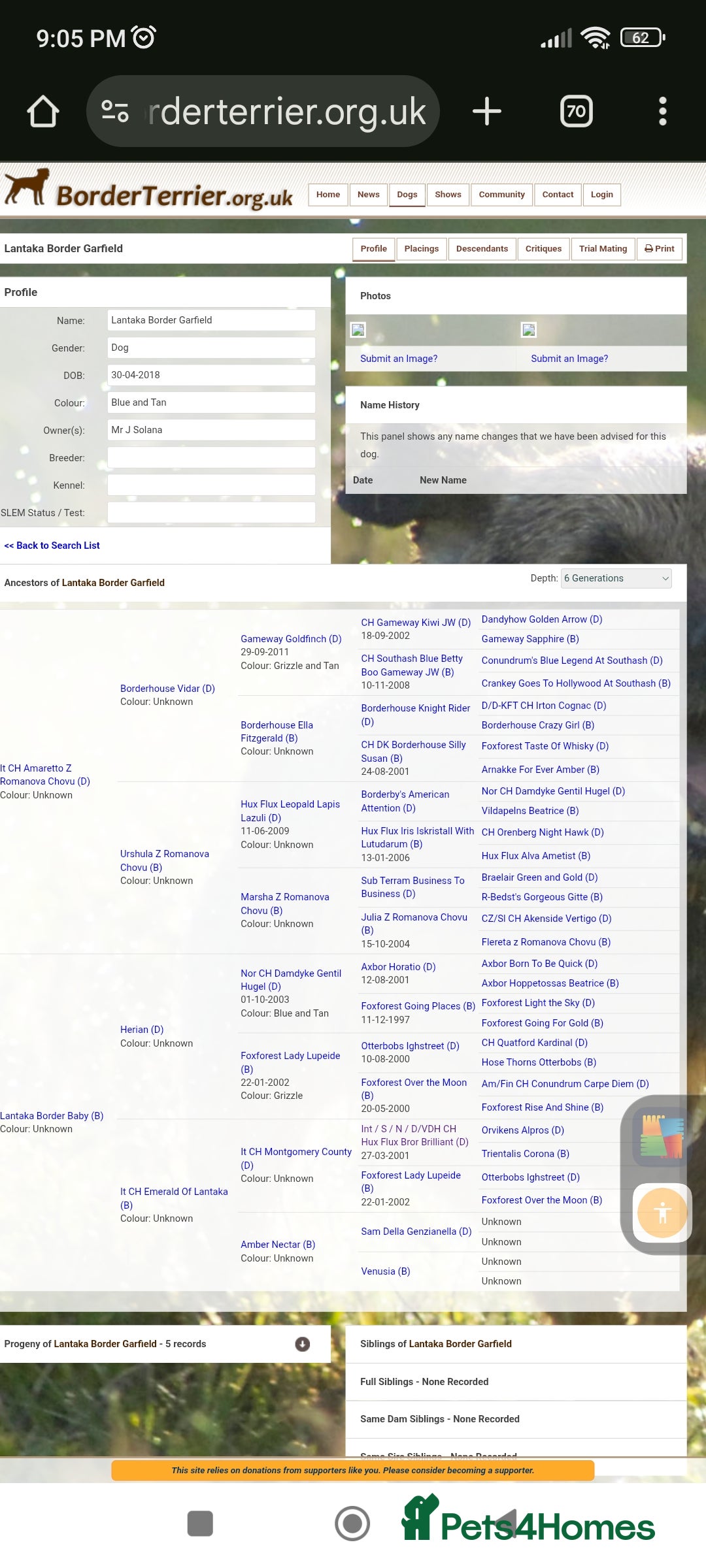Tap the orange accessibility floating button

pos(662,1213)
